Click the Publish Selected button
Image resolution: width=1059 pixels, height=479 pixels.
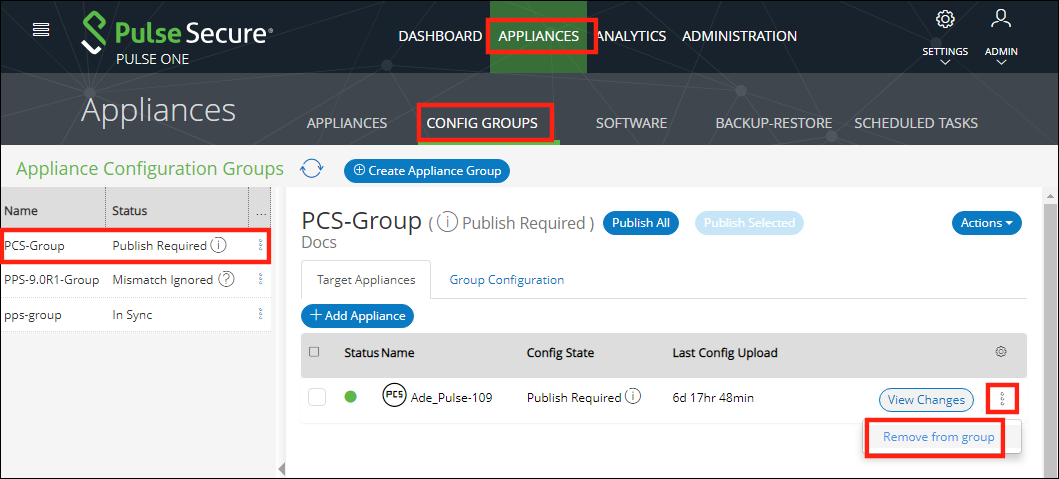tap(749, 222)
